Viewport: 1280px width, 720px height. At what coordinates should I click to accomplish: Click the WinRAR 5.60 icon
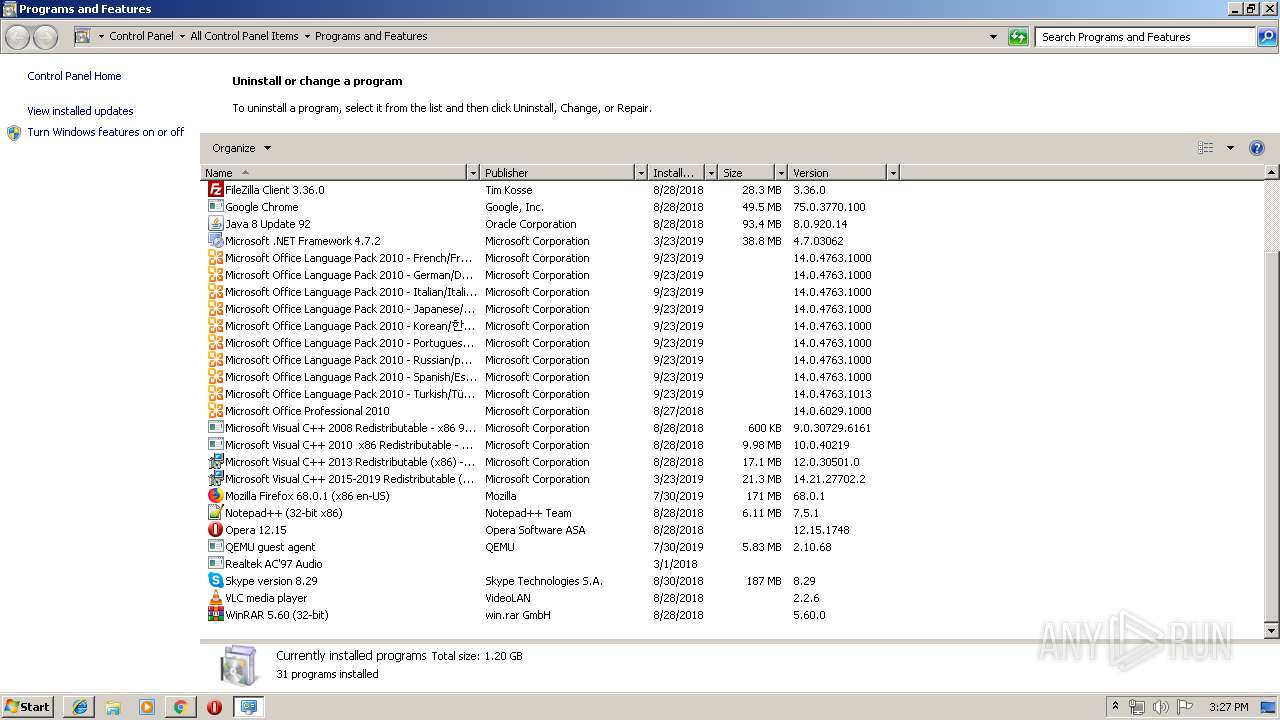[215, 614]
